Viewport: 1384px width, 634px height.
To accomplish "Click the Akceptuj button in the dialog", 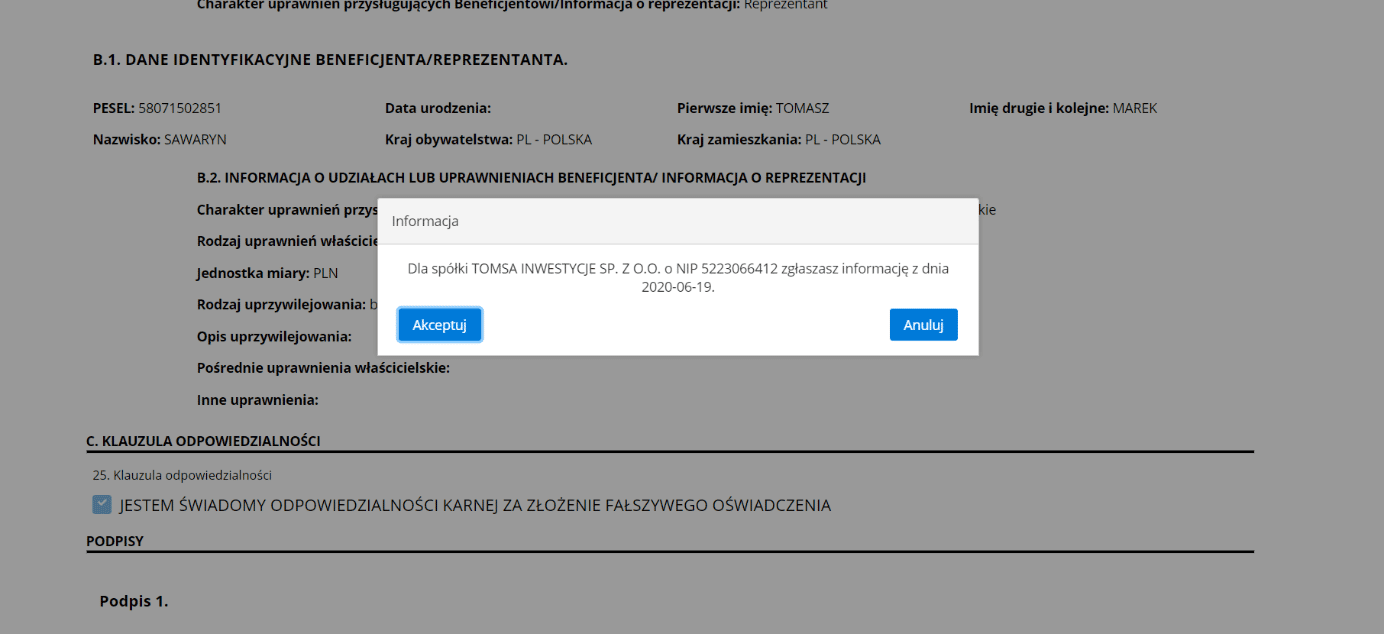I will [x=439, y=324].
